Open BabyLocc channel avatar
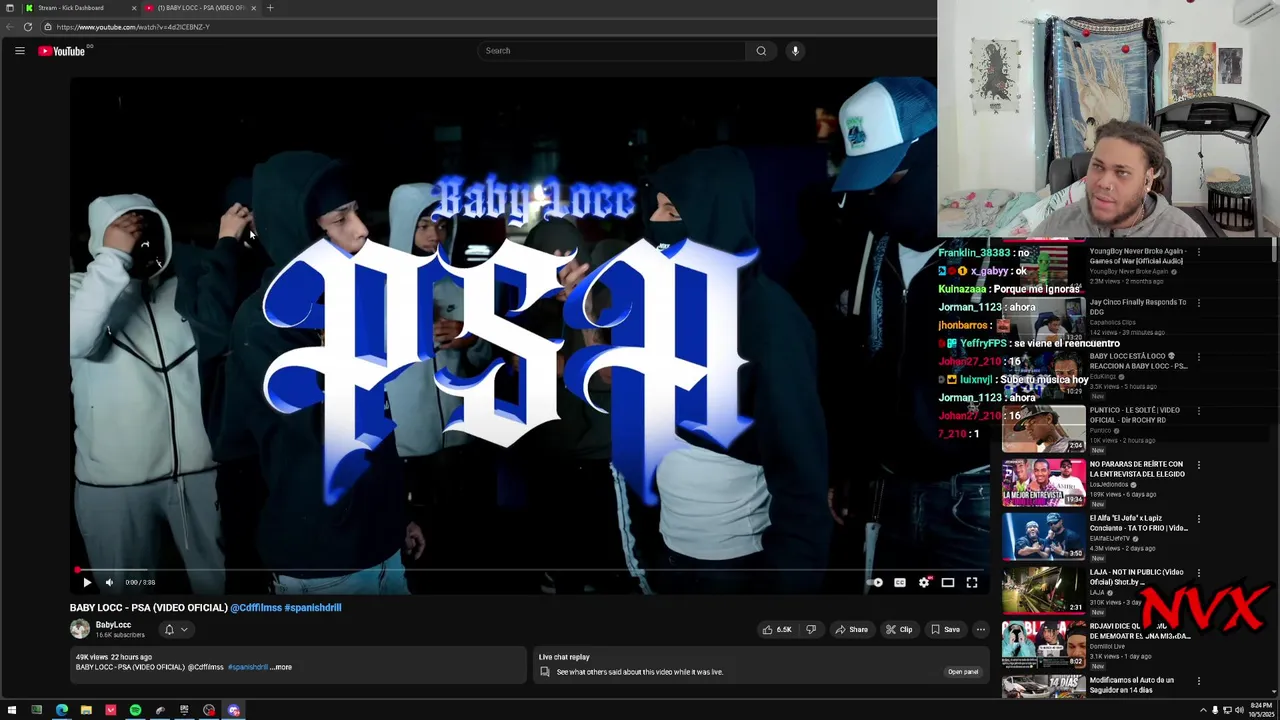1280x720 pixels. click(x=80, y=629)
